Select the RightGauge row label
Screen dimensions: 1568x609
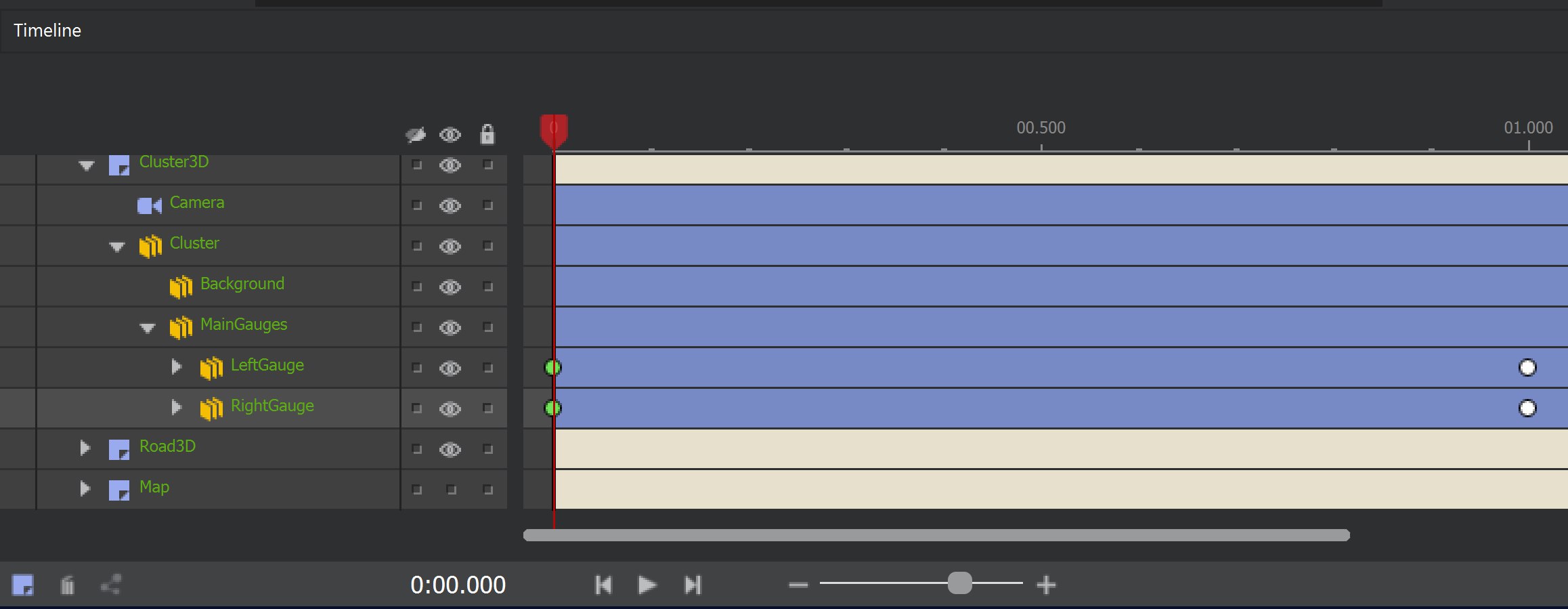click(272, 406)
